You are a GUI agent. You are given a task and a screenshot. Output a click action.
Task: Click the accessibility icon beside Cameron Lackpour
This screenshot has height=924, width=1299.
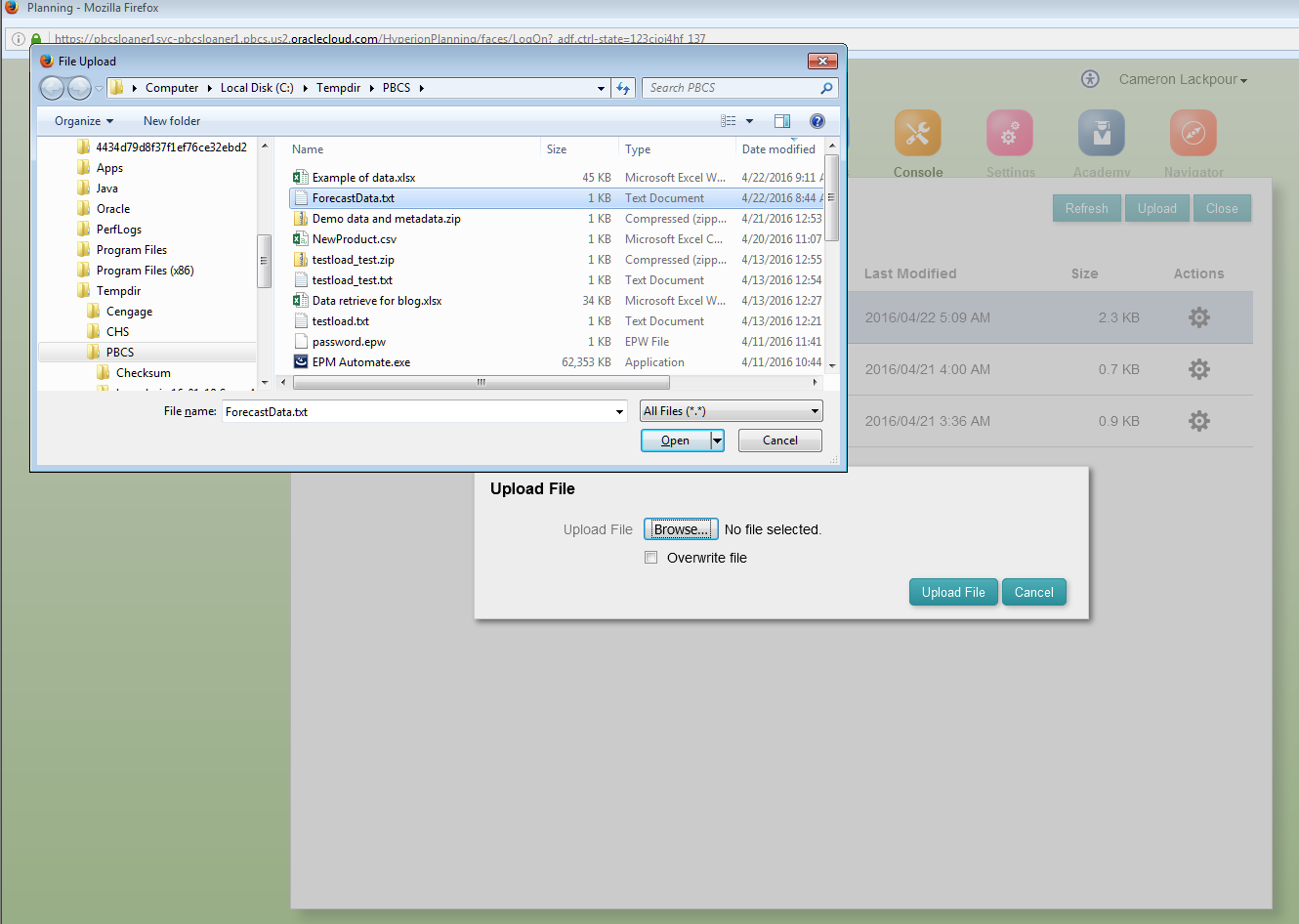pyautogui.click(x=1090, y=79)
